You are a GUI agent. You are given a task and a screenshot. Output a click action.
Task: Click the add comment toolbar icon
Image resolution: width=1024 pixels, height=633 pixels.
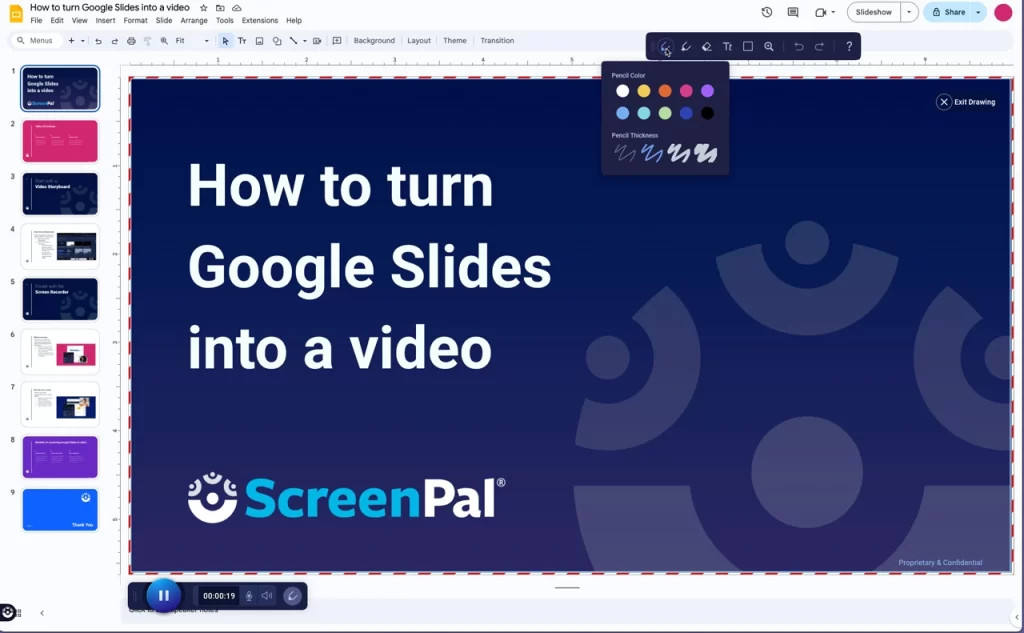coord(337,41)
